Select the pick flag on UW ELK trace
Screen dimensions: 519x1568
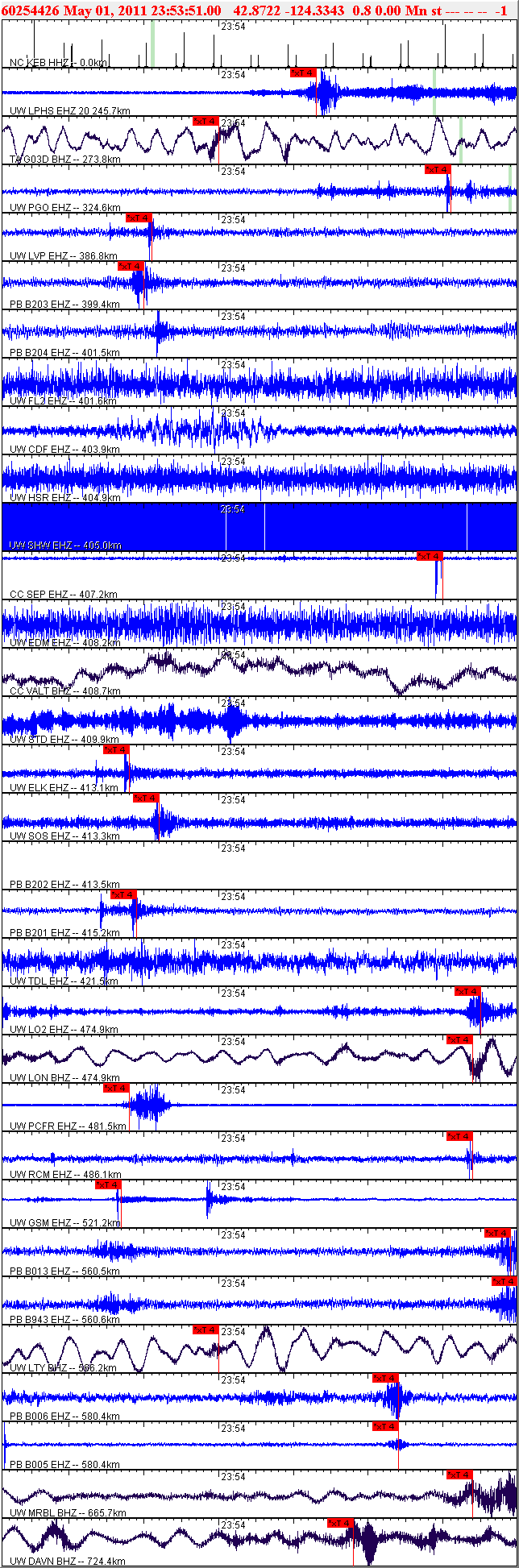(x=115, y=750)
